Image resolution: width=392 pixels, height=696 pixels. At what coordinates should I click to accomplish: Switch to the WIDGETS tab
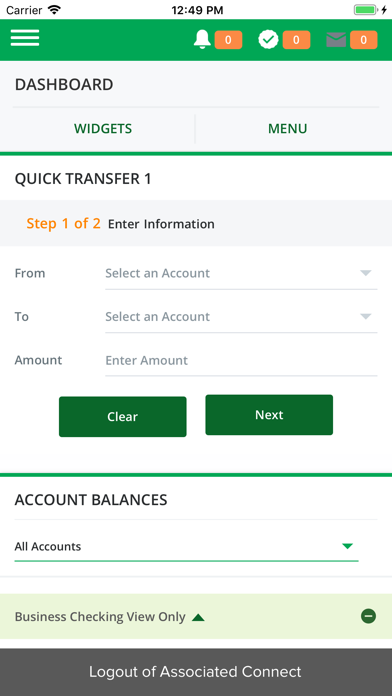103,129
